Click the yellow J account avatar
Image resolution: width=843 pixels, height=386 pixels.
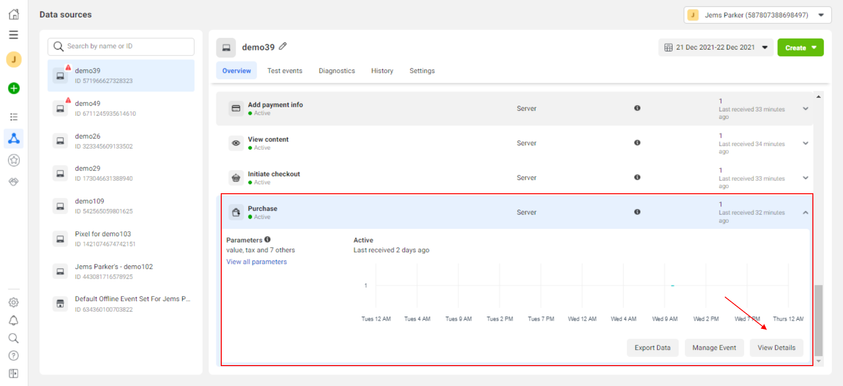(14, 59)
